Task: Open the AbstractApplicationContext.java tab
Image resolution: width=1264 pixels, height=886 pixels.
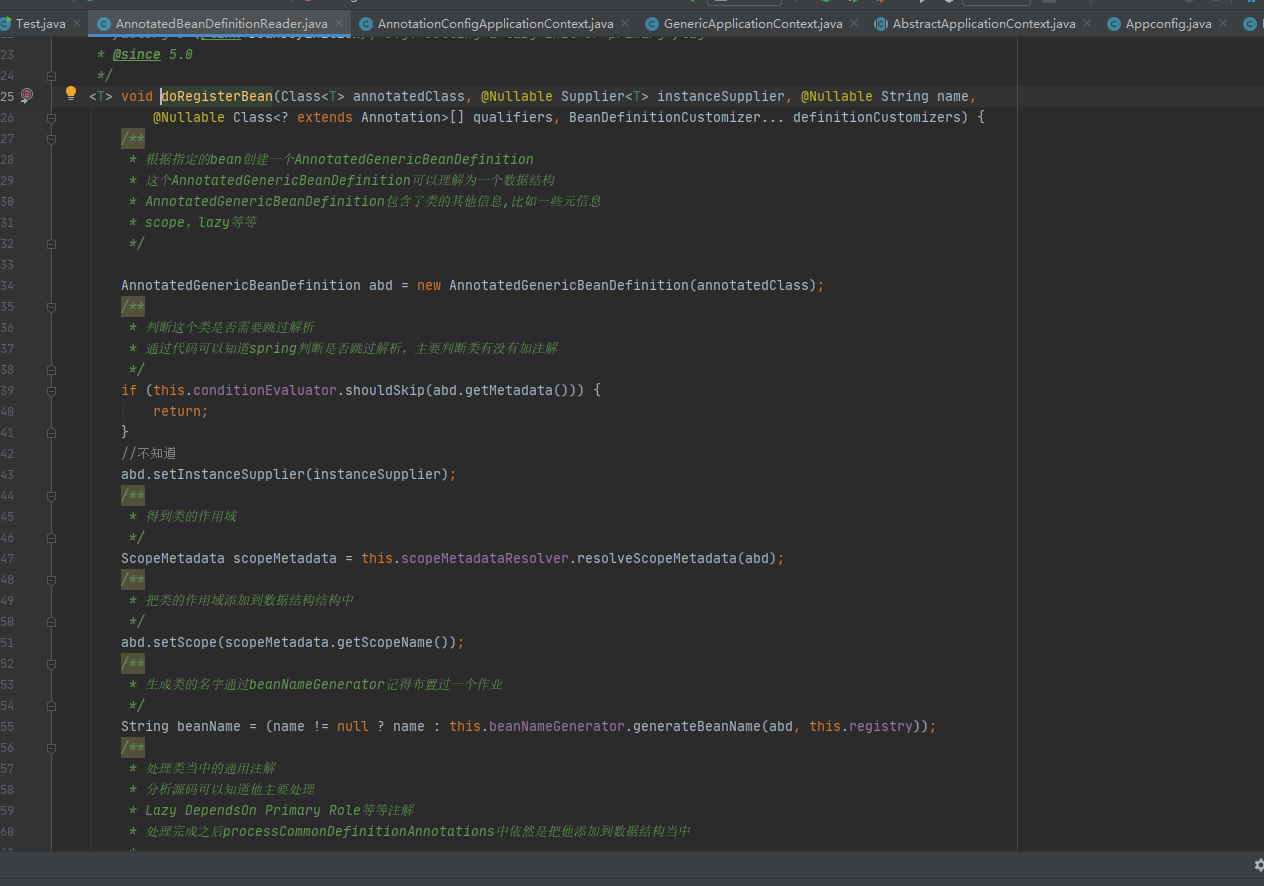Action: [x=983, y=23]
